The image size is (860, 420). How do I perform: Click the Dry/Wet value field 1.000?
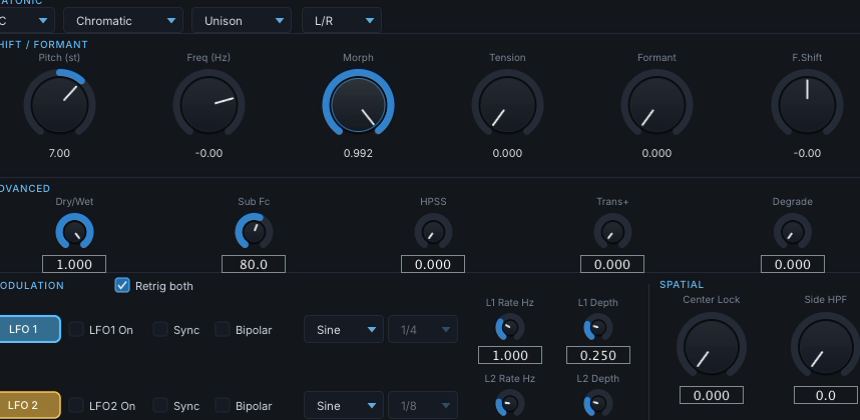point(74,264)
